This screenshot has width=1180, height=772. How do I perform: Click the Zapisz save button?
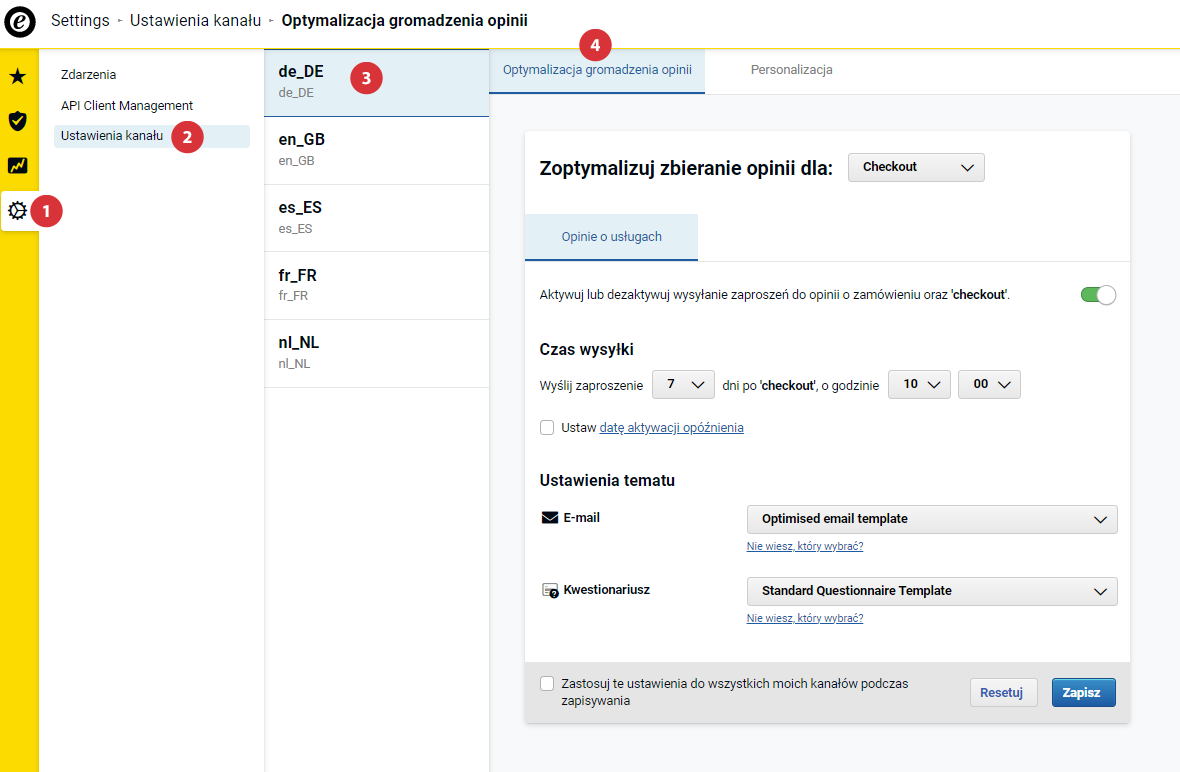(x=1084, y=693)
